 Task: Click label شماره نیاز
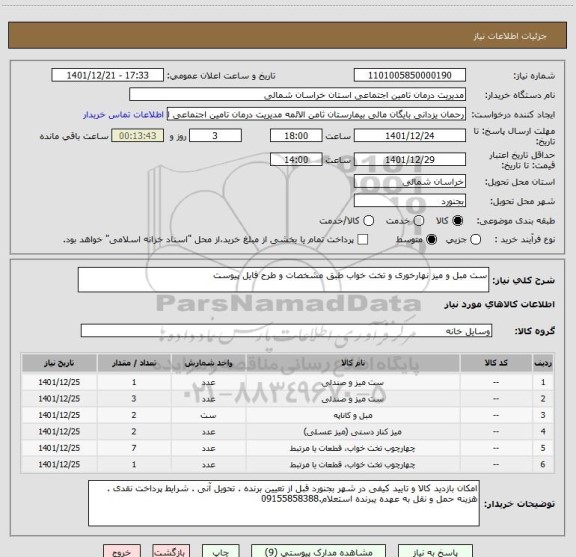534,76
